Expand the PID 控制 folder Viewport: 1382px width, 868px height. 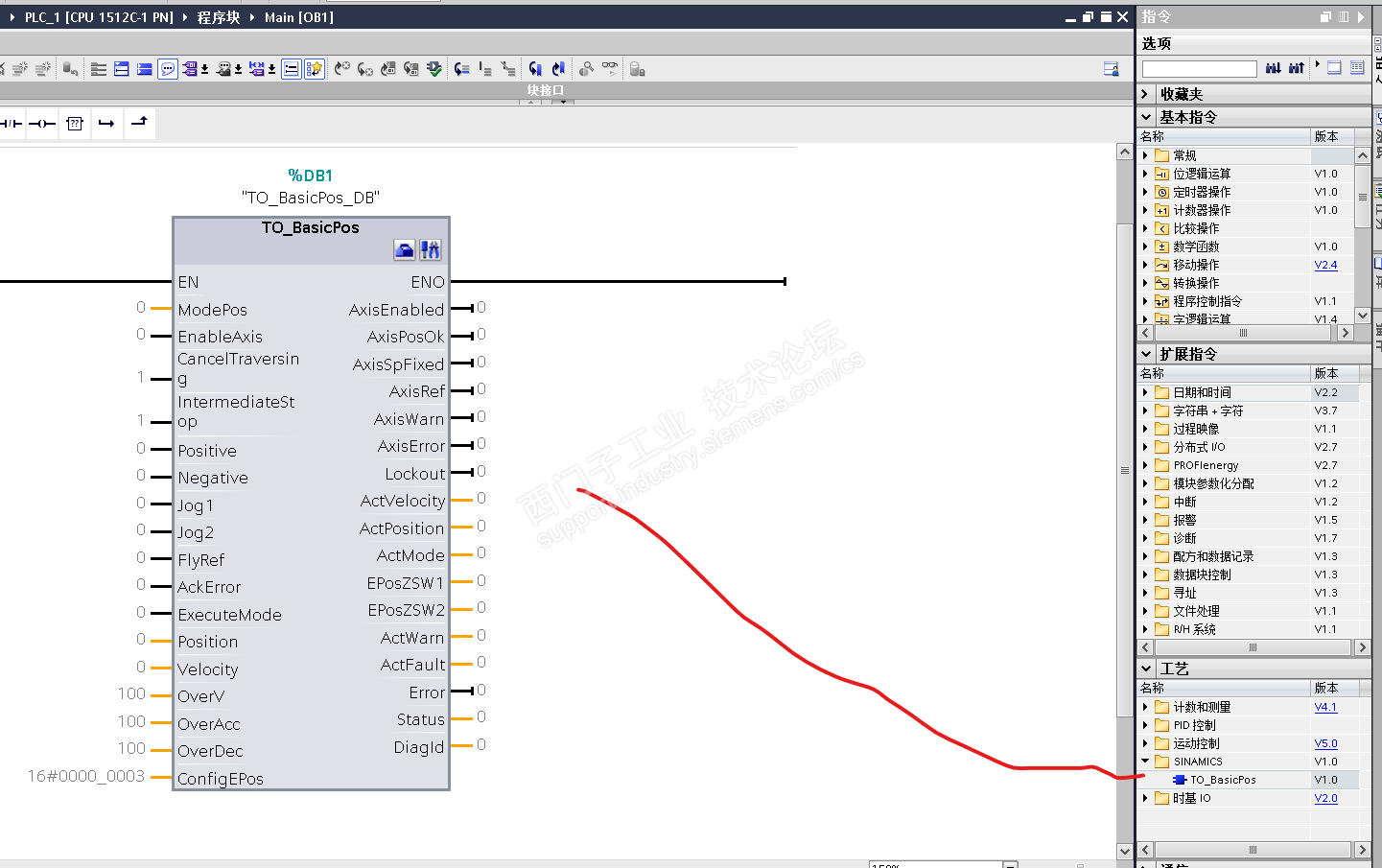(x=1145, y=725)
